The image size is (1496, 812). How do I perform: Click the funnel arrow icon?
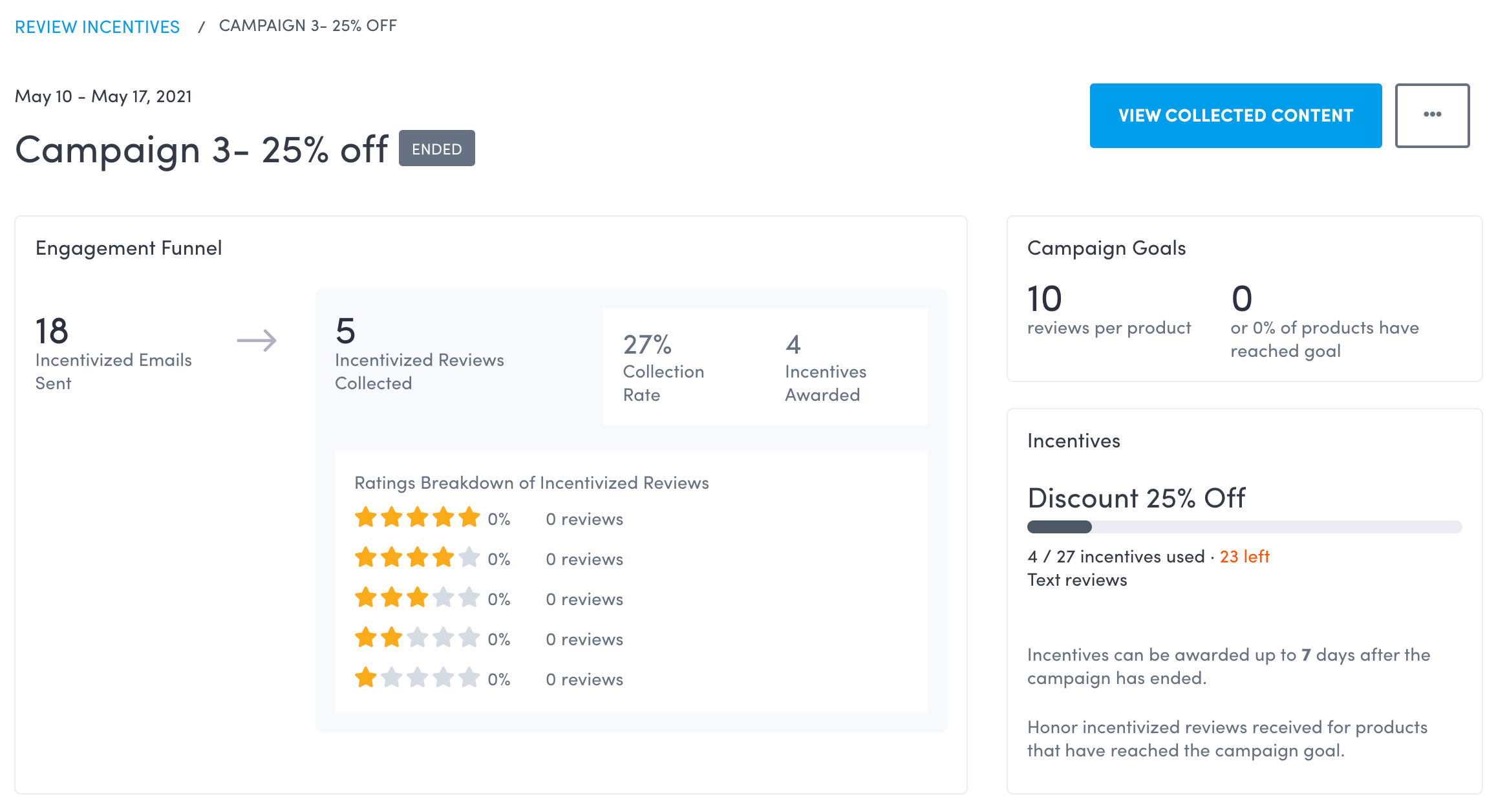coord(257,340)
